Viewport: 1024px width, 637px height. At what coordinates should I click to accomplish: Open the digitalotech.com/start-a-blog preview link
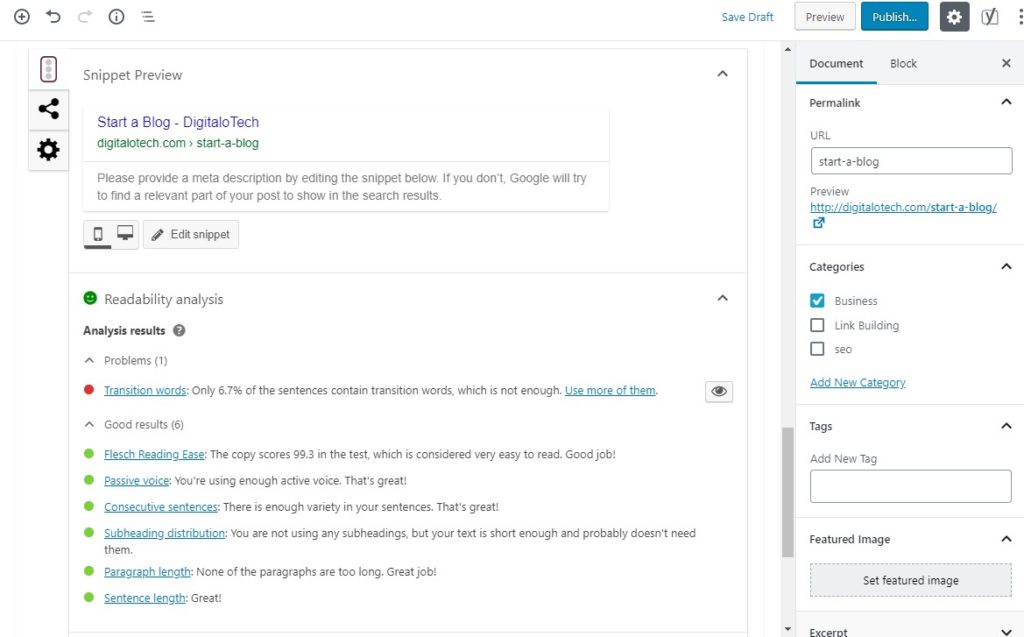pos(903,207)
